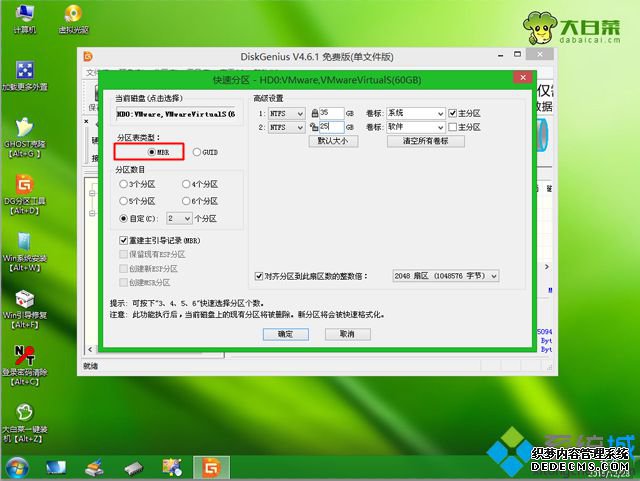Open the 计算机 desktop icon

(x=24, y=18)
